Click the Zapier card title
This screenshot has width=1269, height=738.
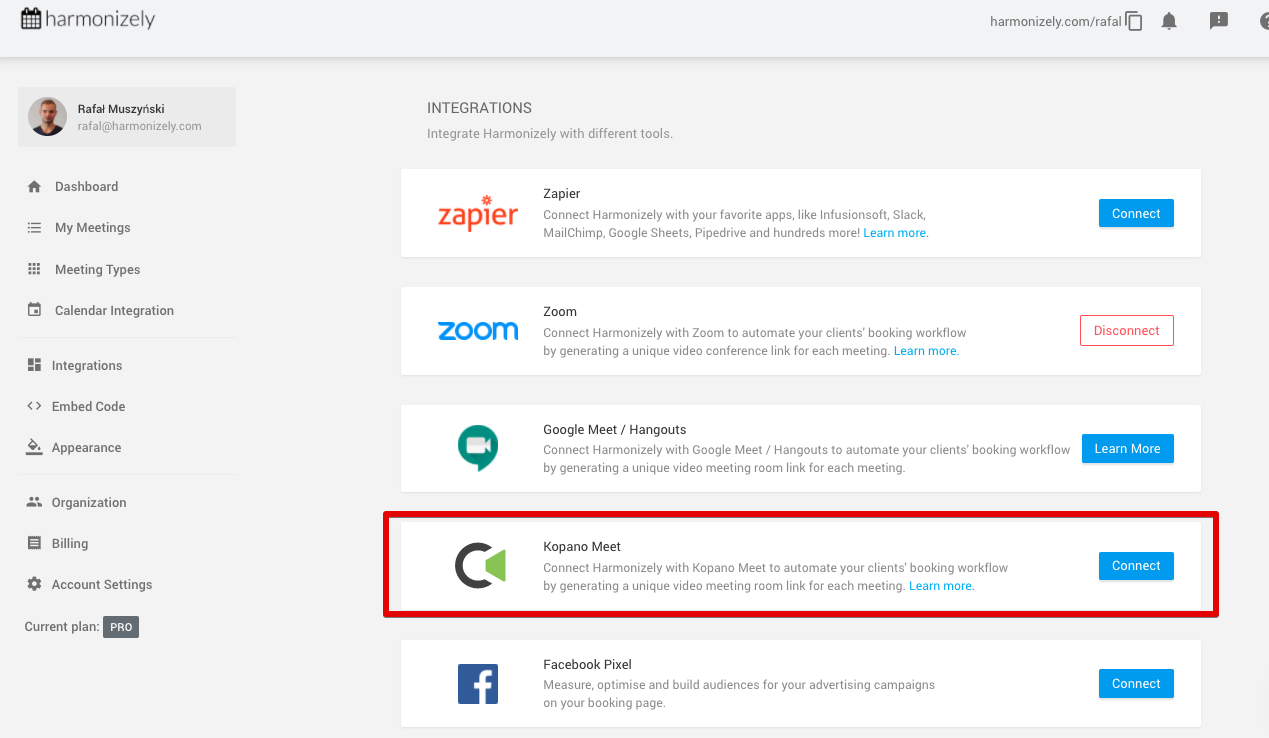(562, 194)
